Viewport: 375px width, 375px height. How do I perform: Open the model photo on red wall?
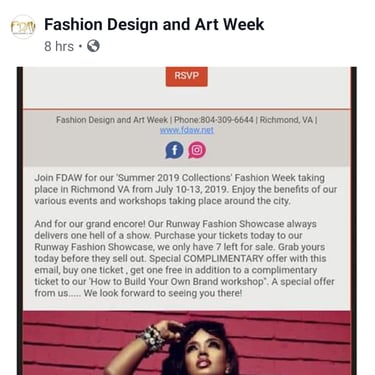coord(187,343)
